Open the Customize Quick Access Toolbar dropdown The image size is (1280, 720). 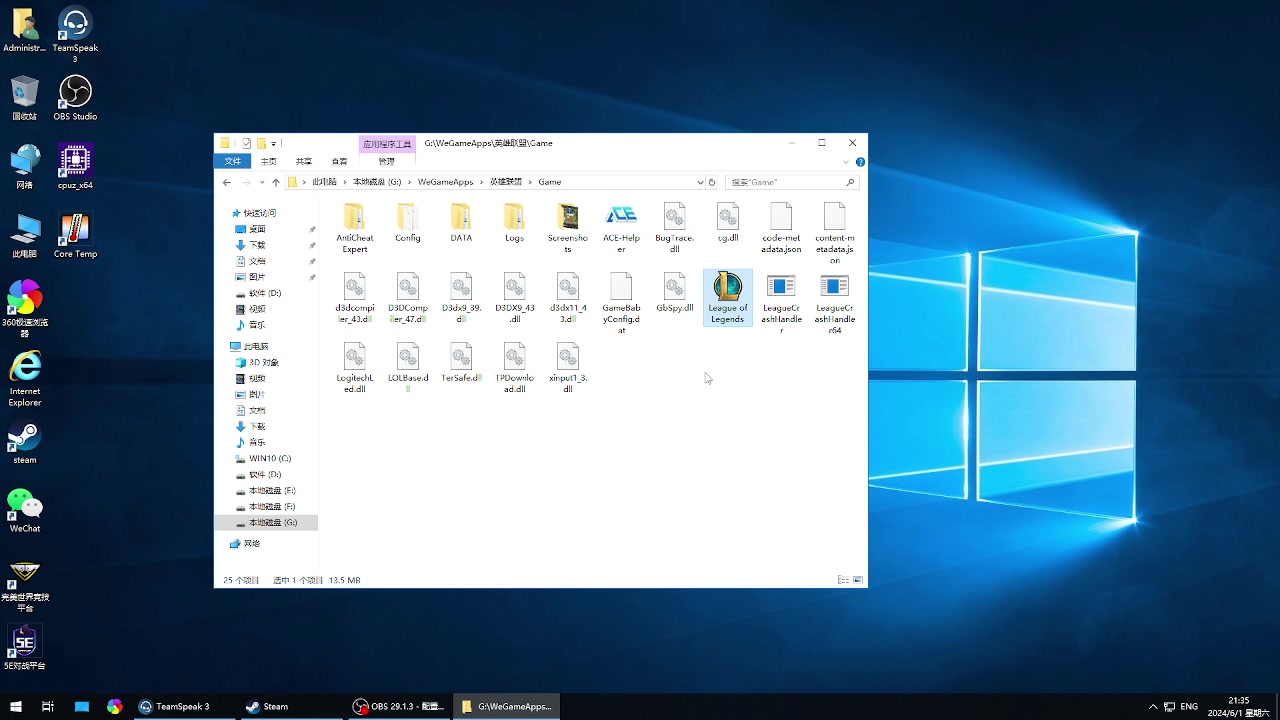(x=273, y=144)
